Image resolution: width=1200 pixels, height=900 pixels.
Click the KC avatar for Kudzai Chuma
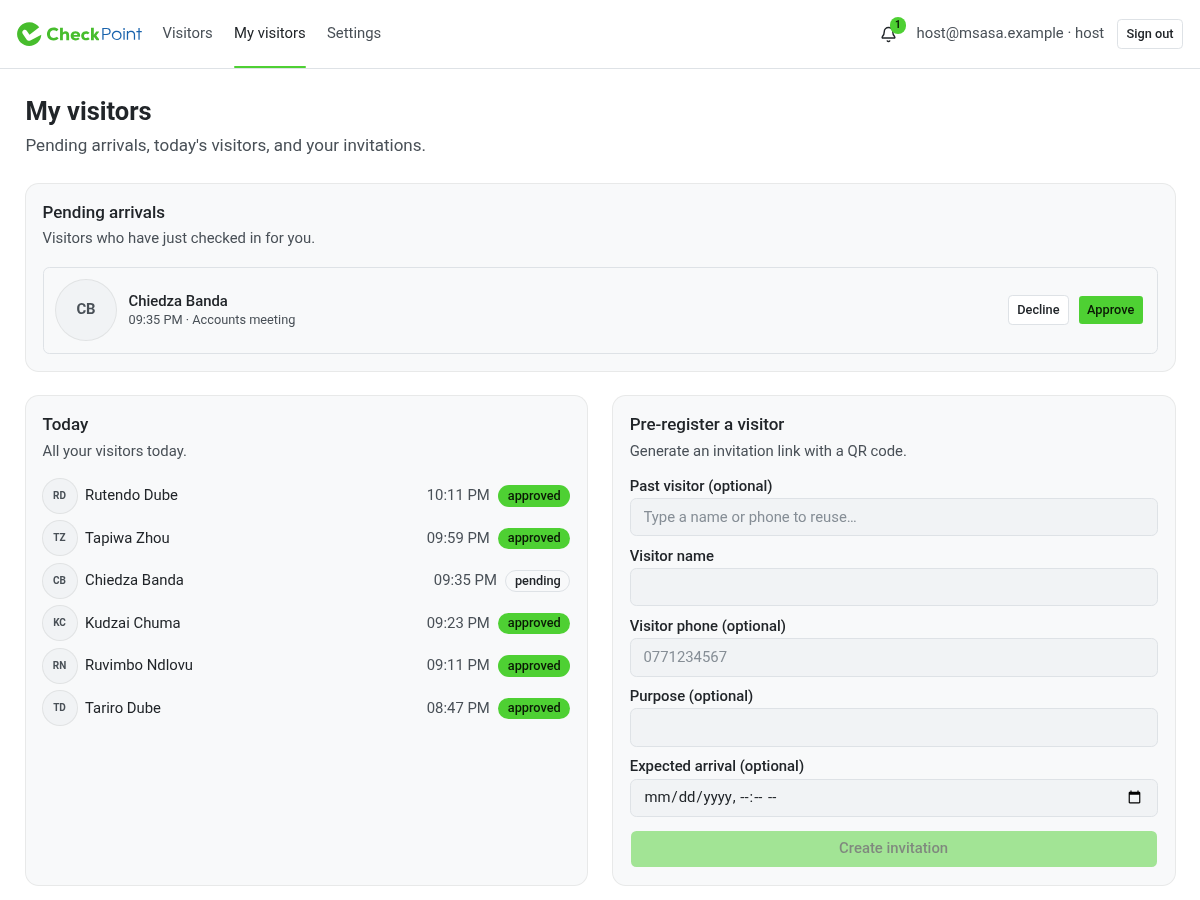pos(60,623)
